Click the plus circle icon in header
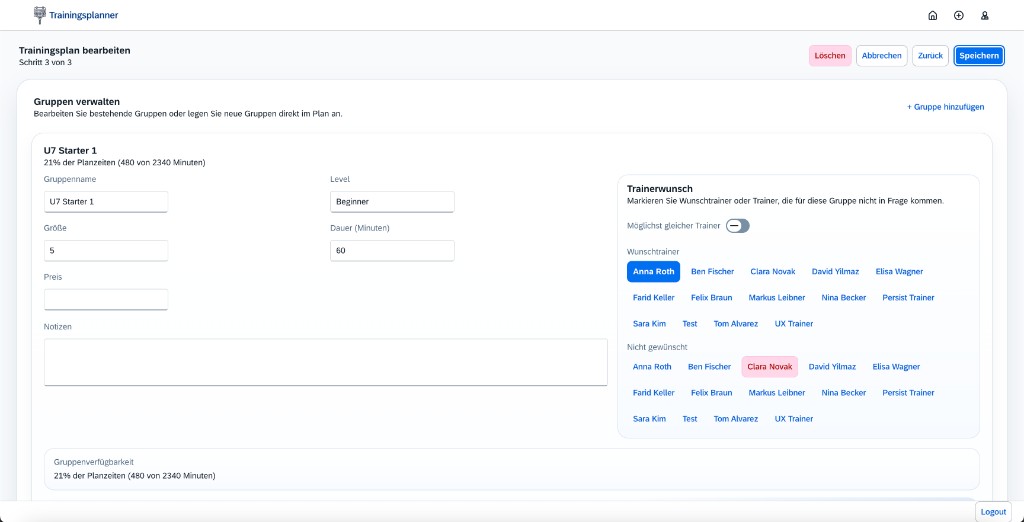The height and width of the screenshot is (522, 1024). 959,15
